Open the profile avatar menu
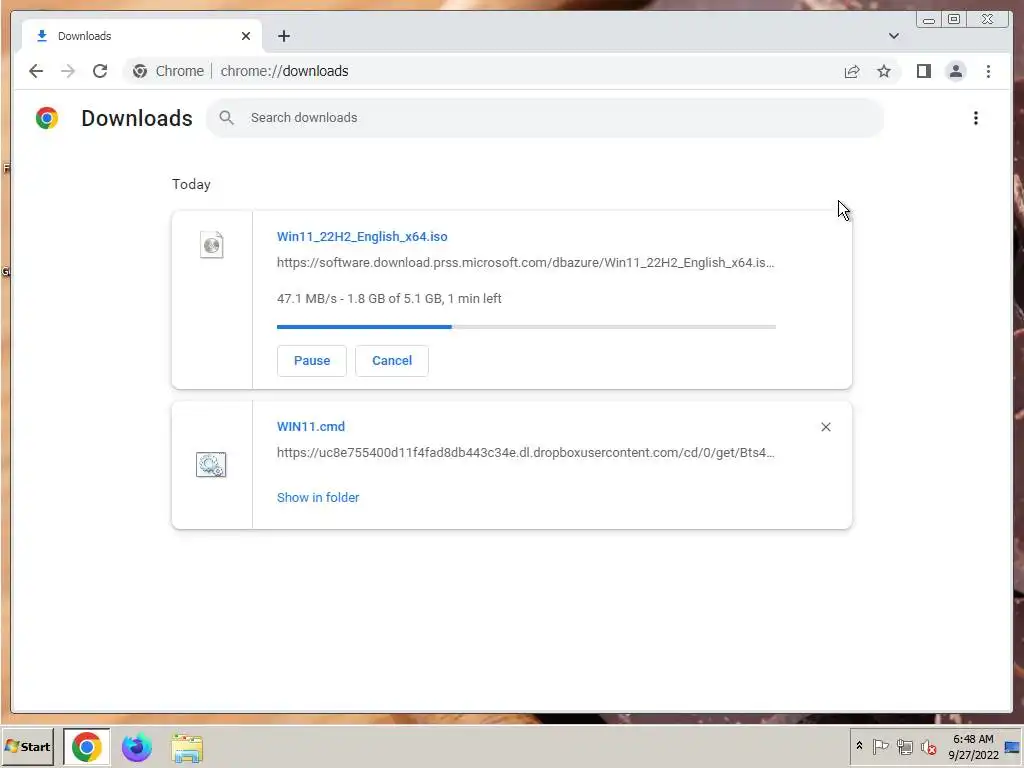 pos(955,71)
